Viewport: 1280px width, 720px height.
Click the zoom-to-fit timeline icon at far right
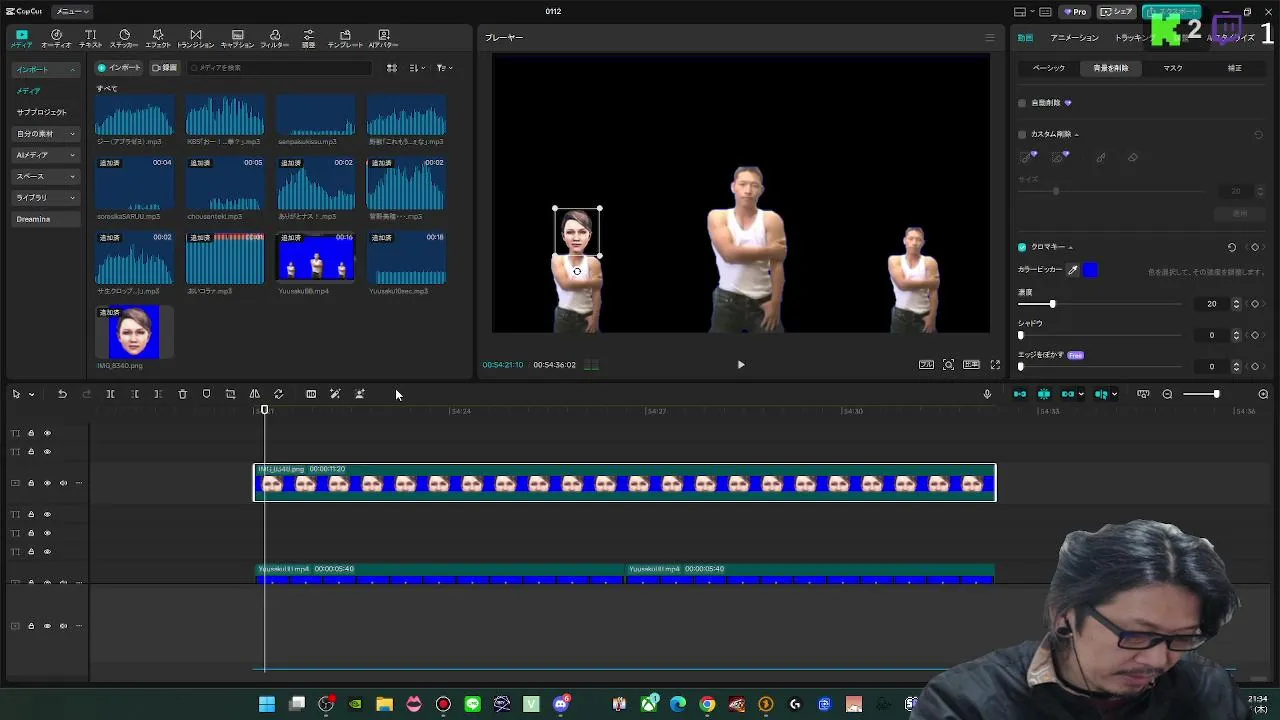click(x=1263, y=394)
